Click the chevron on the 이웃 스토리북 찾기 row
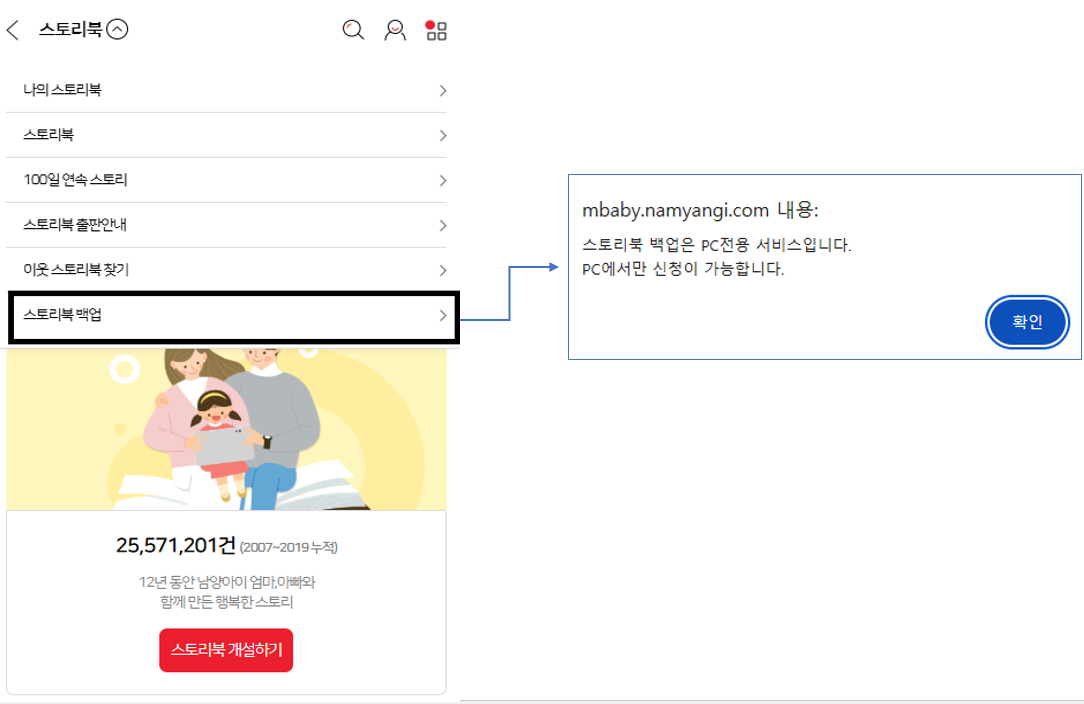Viewport: 1084px width, 704px height. (442, 271)
